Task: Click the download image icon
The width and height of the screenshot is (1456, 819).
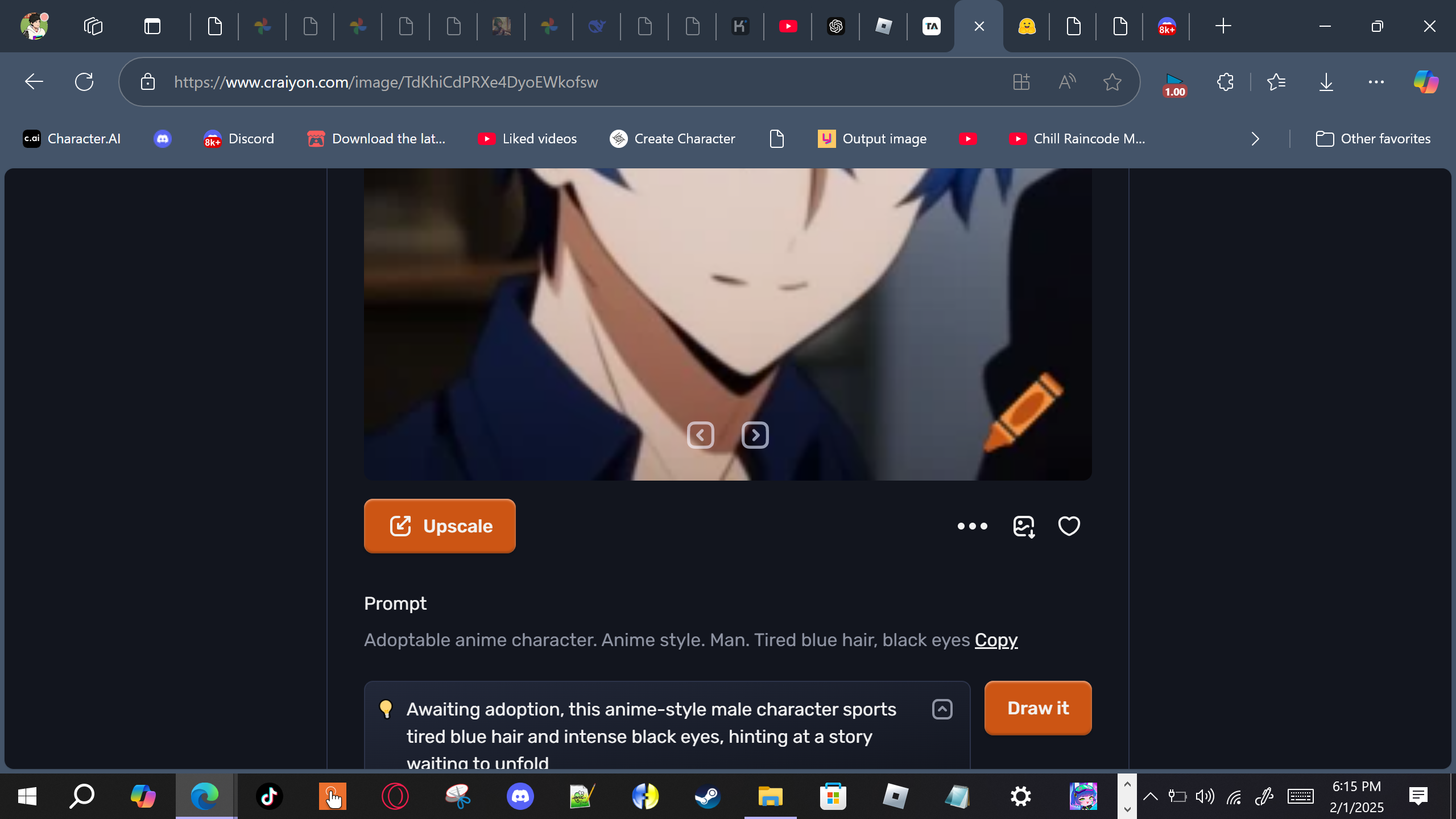Action: point(1024,526)
